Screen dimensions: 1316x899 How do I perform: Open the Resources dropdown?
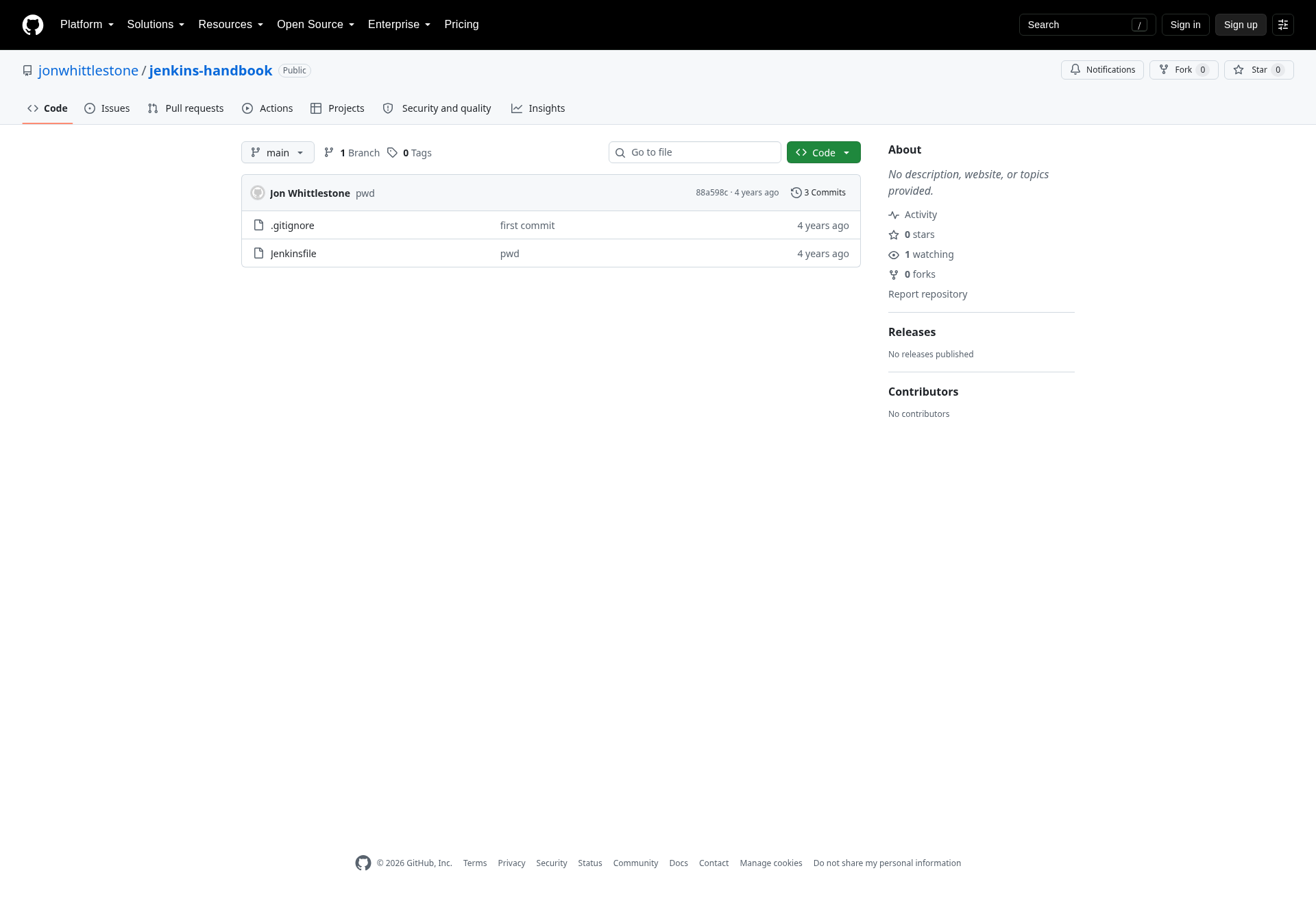pyautogui.click(x=230, y=25)
